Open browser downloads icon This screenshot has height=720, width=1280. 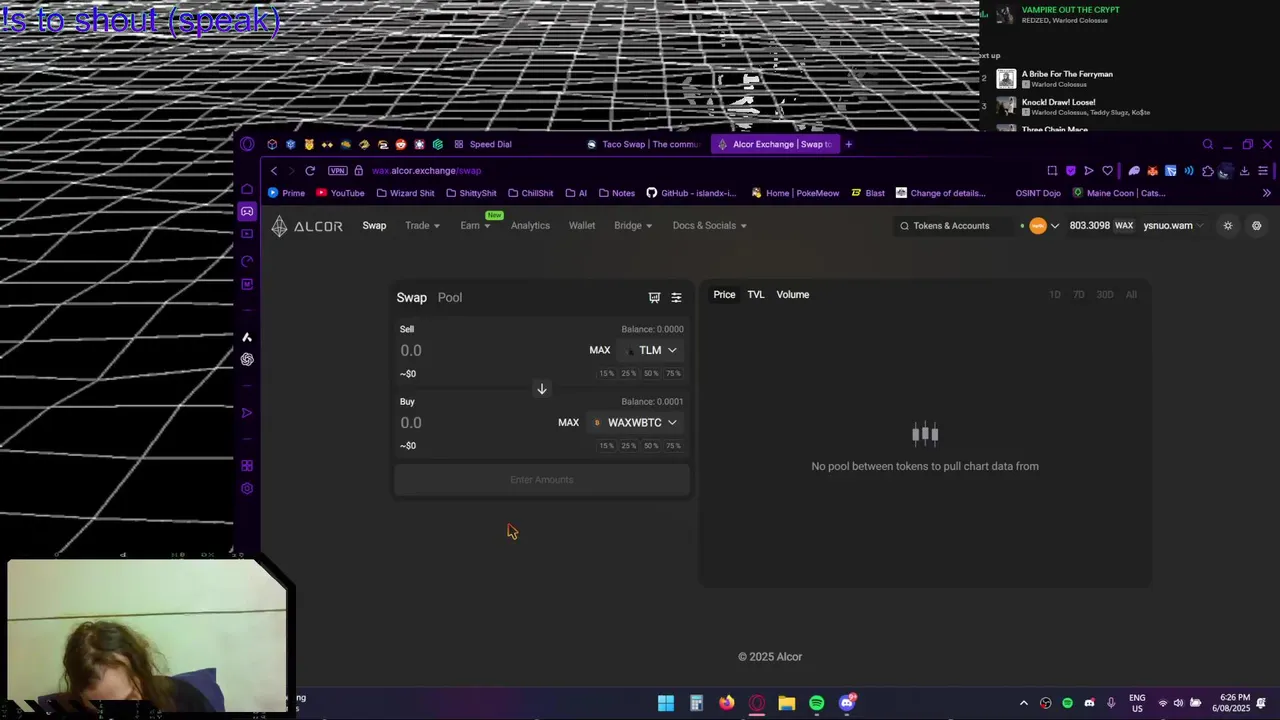coord(1244,171)
